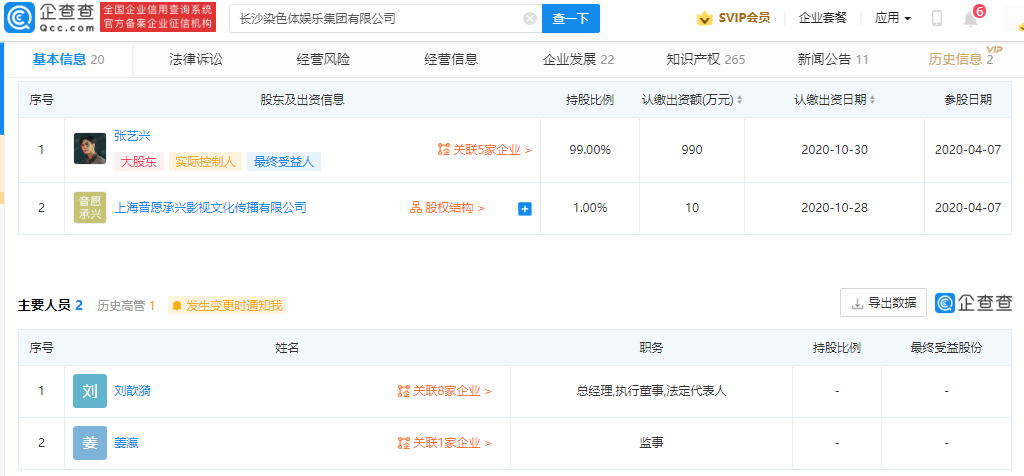Expand the blue plus icon for 上海音愿承兴
The image size is (1024, 476).
click(524, 209)
